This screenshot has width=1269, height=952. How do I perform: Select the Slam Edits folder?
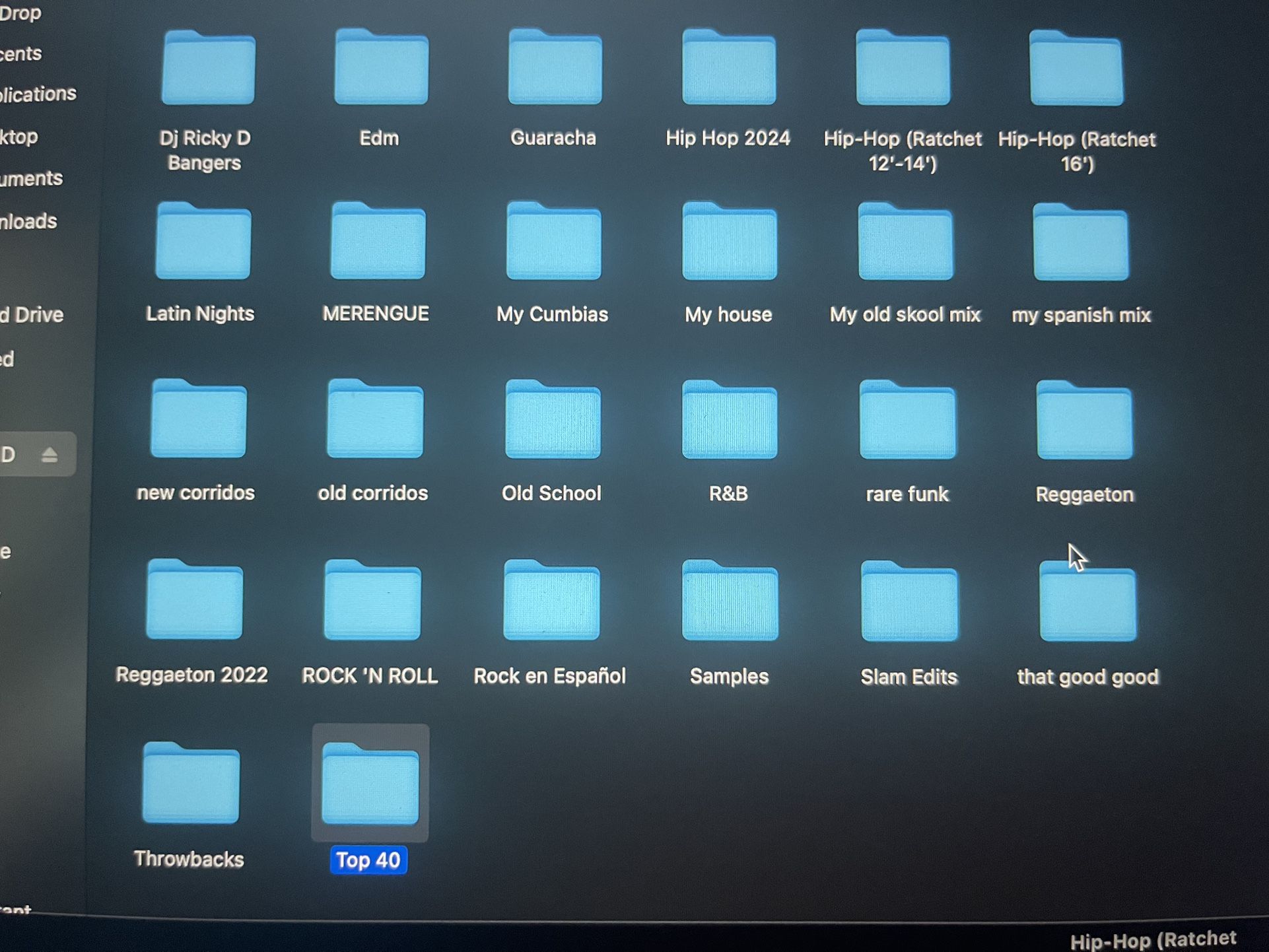909,603
